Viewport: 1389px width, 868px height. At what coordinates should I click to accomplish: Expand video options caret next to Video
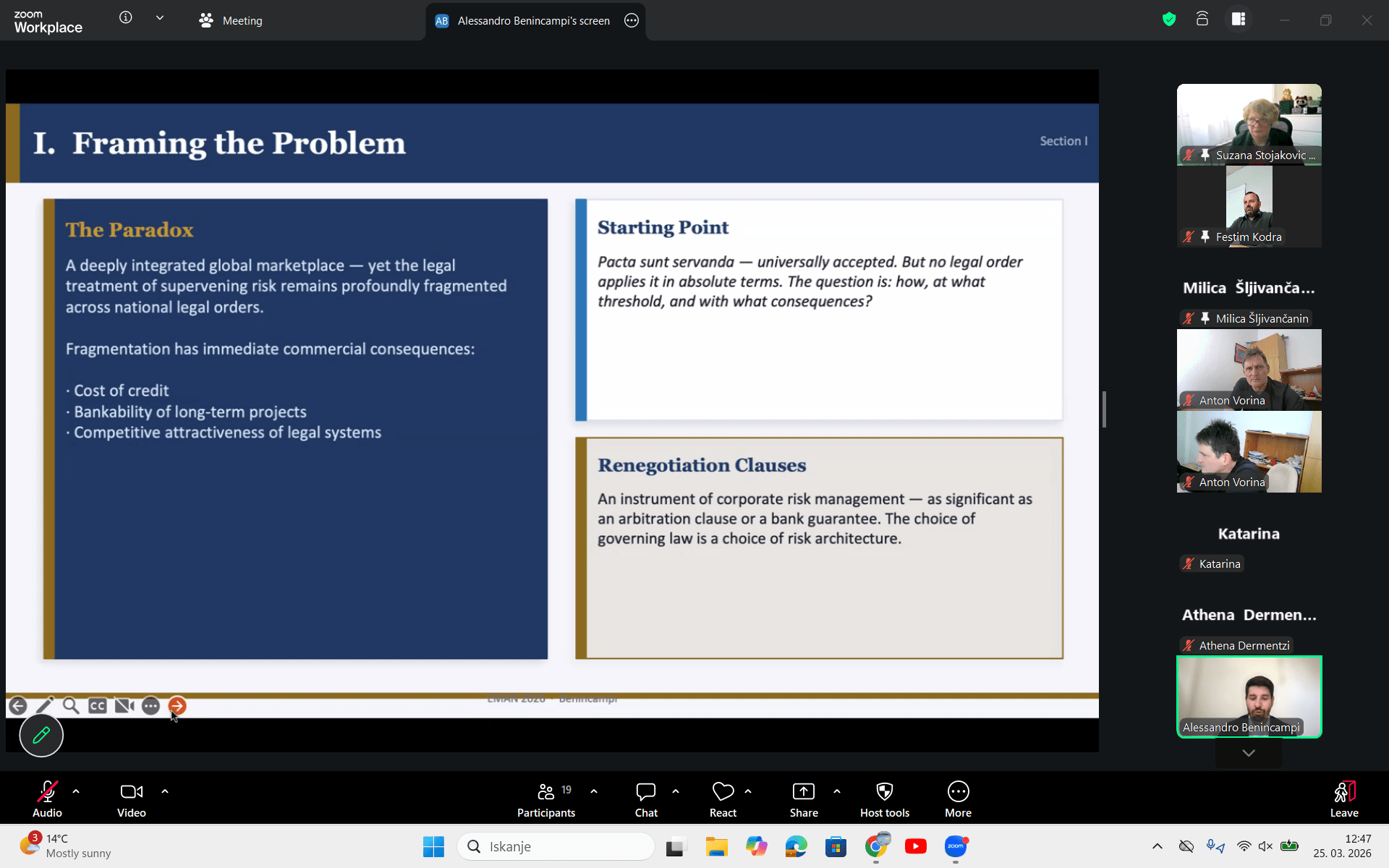[165, 791]
